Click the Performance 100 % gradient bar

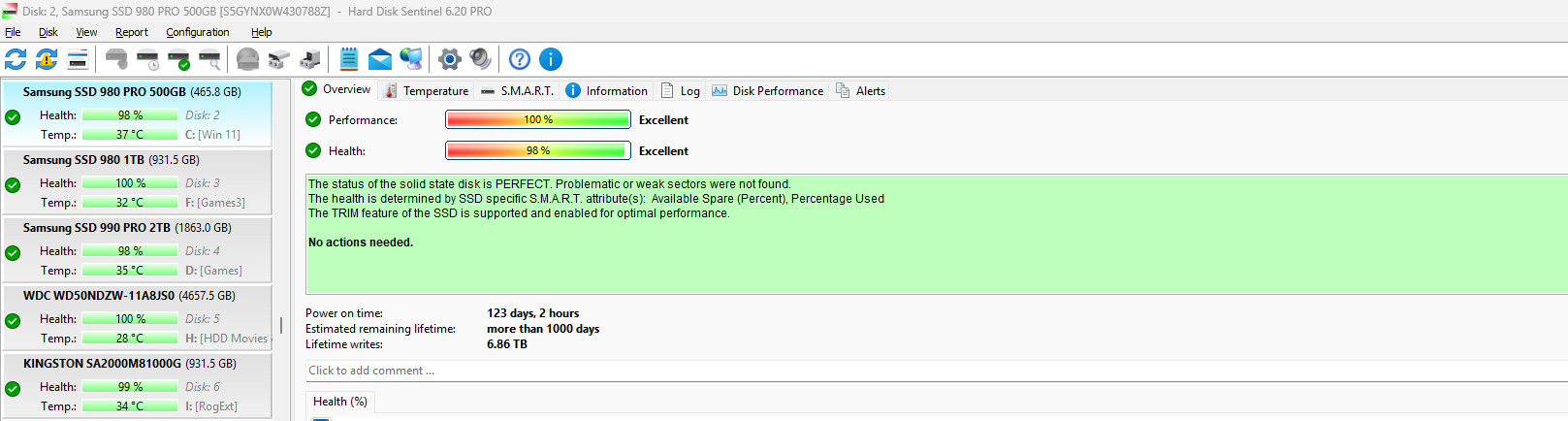click(x=537, y=120)
